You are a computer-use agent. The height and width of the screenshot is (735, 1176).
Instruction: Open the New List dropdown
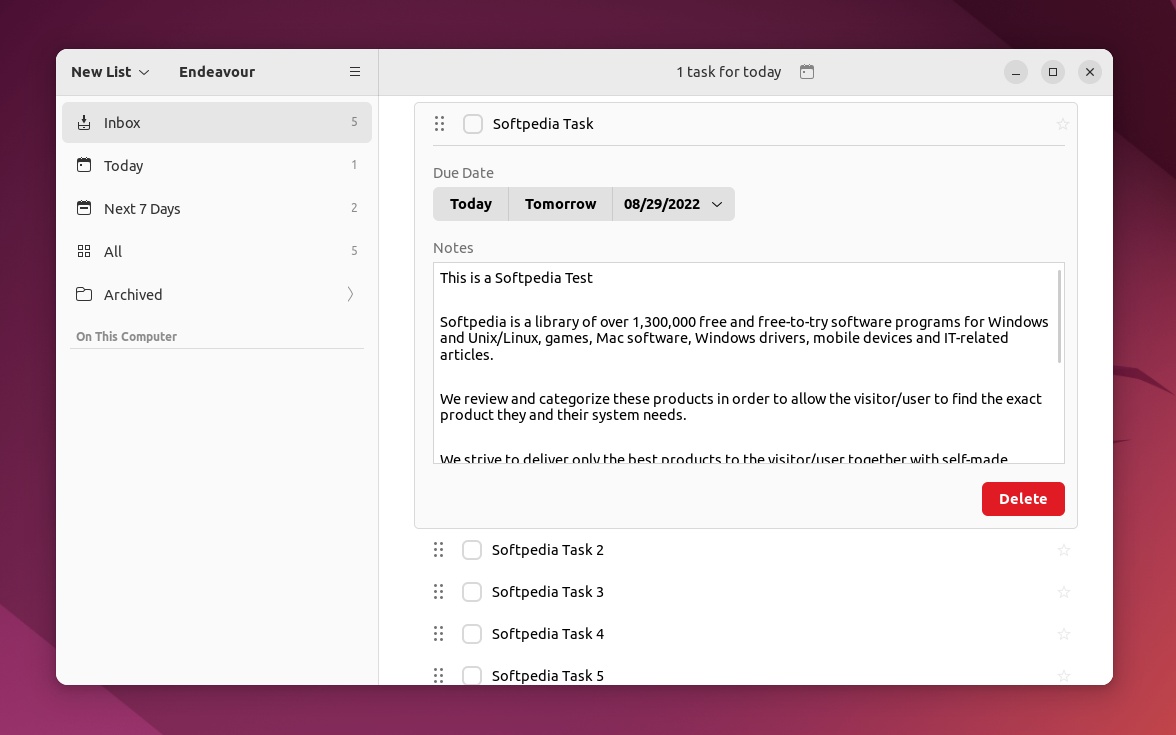click(x=110, y=72)
